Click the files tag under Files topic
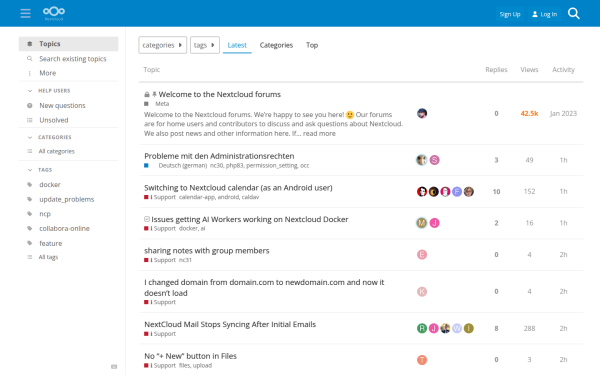 coord(184,365)
